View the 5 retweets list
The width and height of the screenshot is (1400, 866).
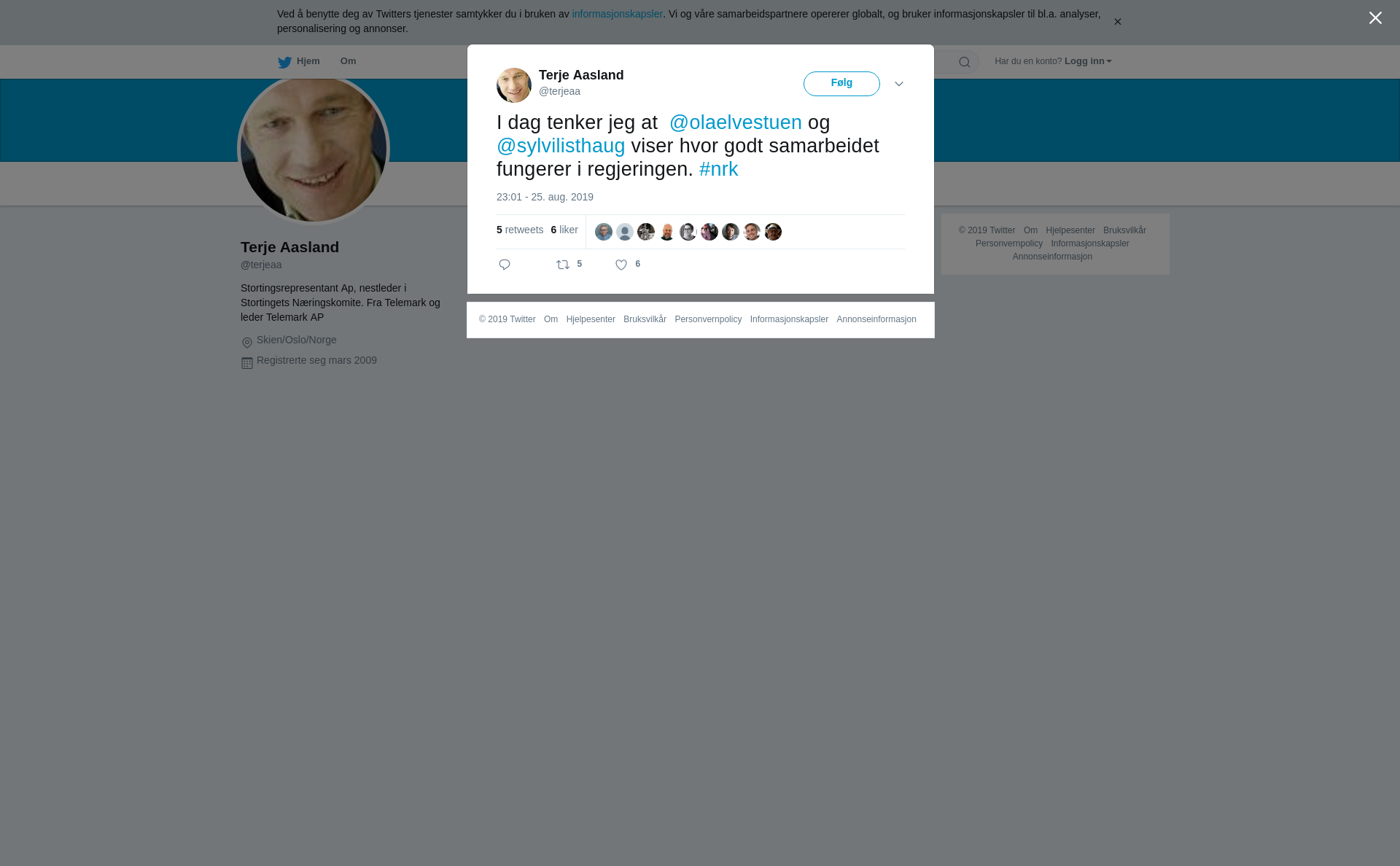pyautogui.click(x=520, y=230)
